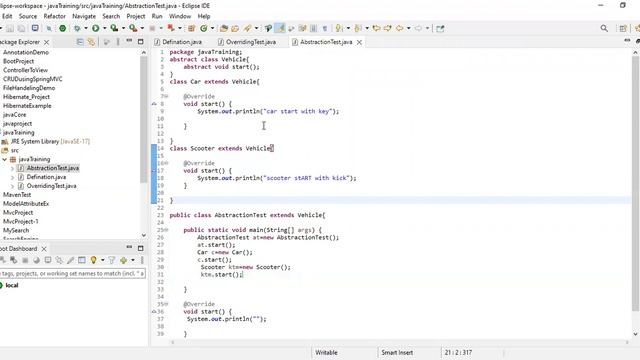Click the editor vertical scrollbar
Image resolution: width=640 pixels, height=360 pixels.
click(x=636, y=183)
